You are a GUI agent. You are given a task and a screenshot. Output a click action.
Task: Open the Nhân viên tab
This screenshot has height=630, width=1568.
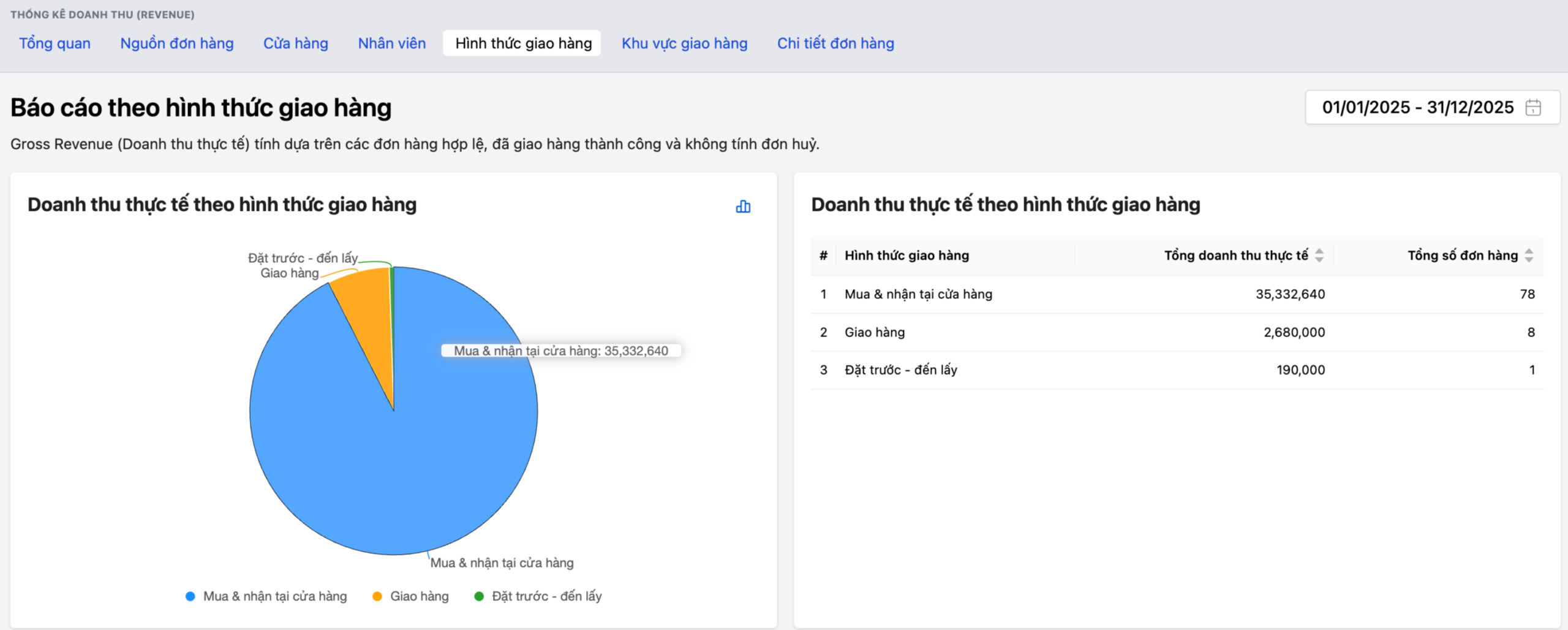click(x=391, y=44)
